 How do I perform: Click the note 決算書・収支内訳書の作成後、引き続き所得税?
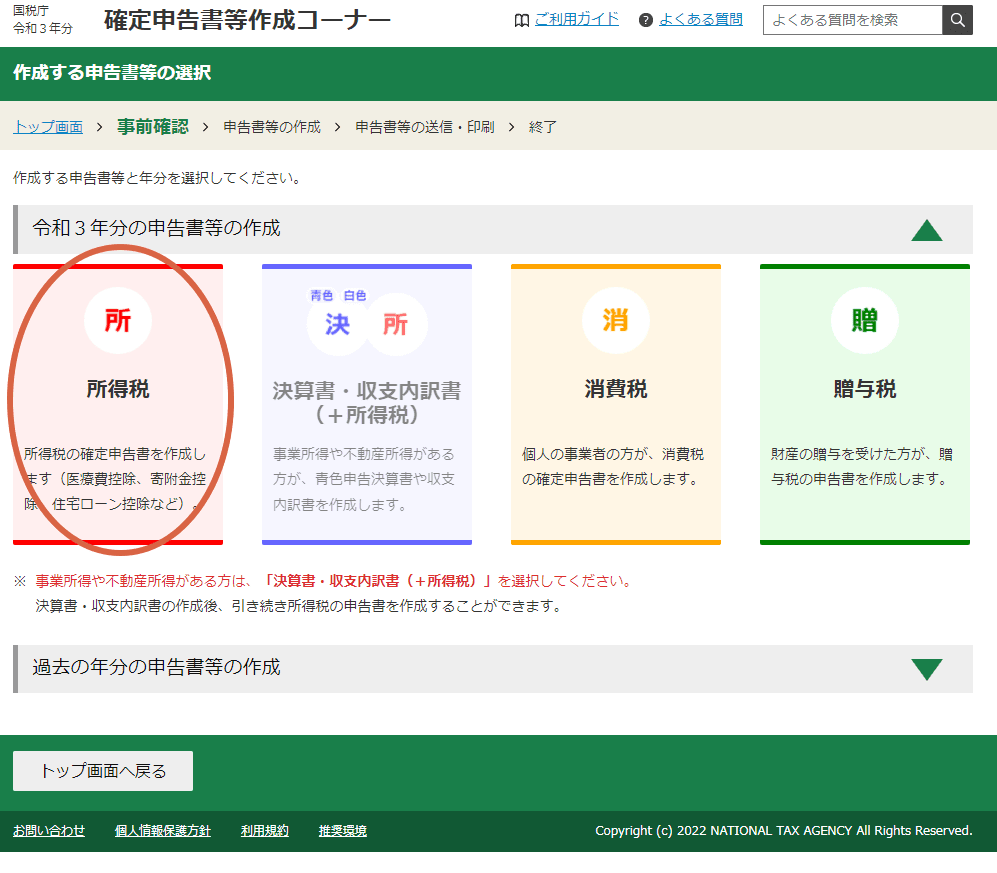coord(299,606)
